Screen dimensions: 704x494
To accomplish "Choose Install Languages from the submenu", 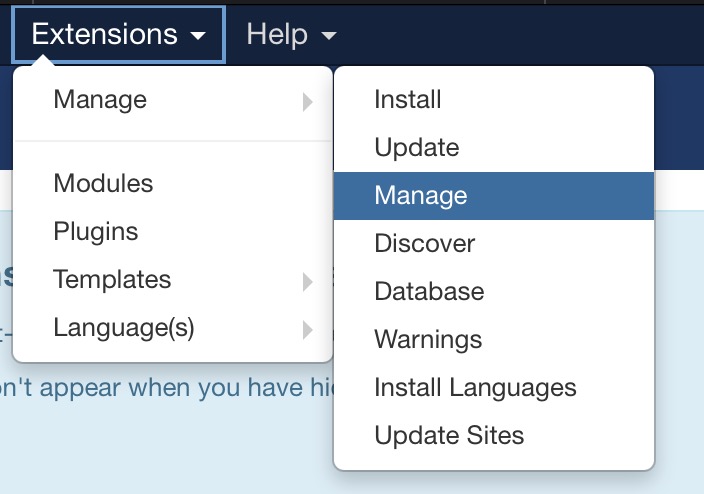I will [475, 388].
